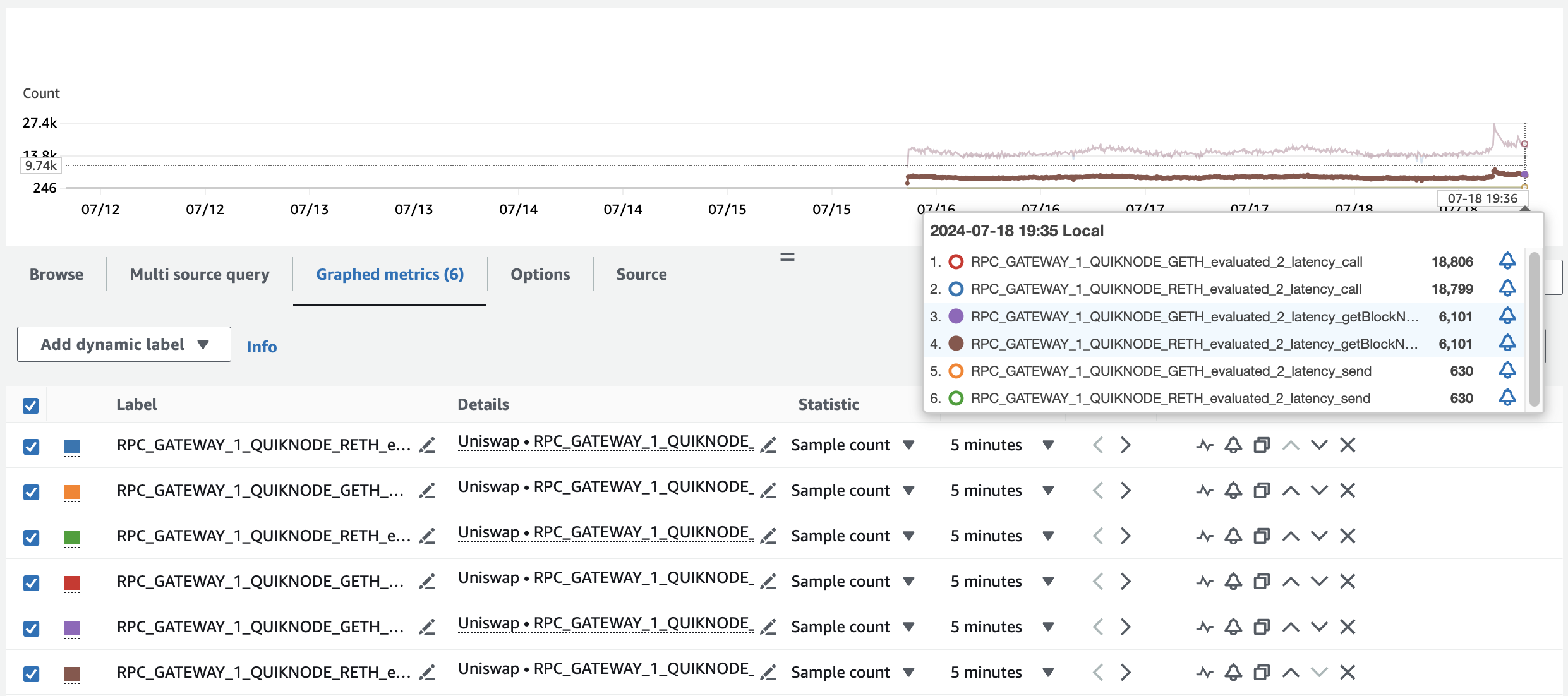1568x696 pixels.
Task: Open Add dynamic label dropdown
Action: tap(124, 344)
